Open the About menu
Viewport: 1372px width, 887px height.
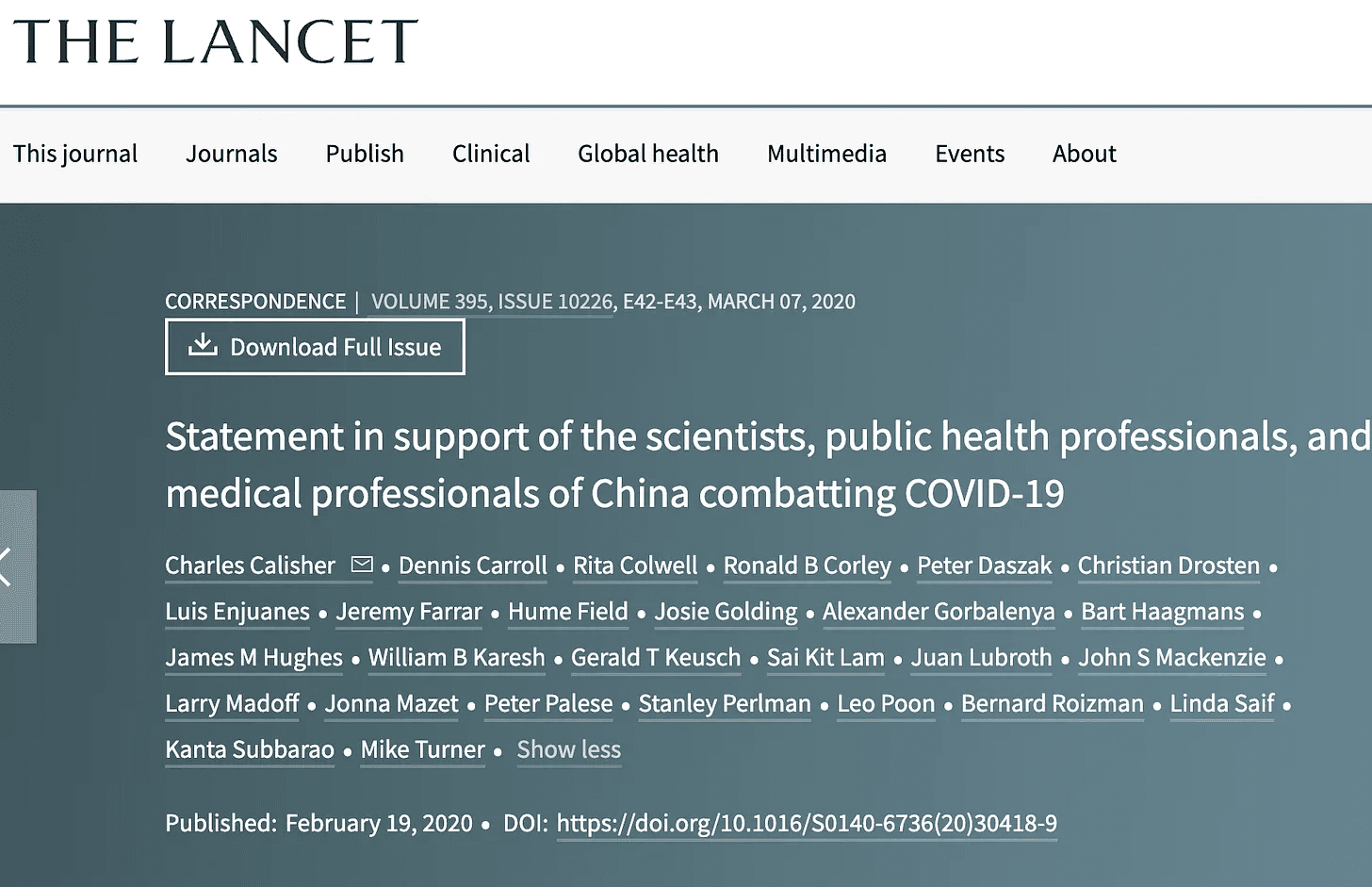click(x=1084, y=154)
